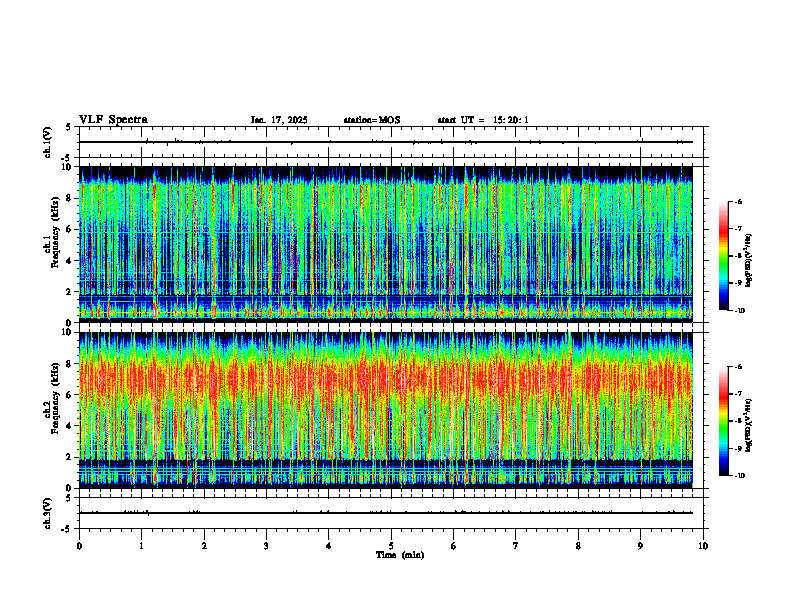Click the ch.3(V) waveform strip at bottom
The image size is (792, 612).
pos(393,513)
